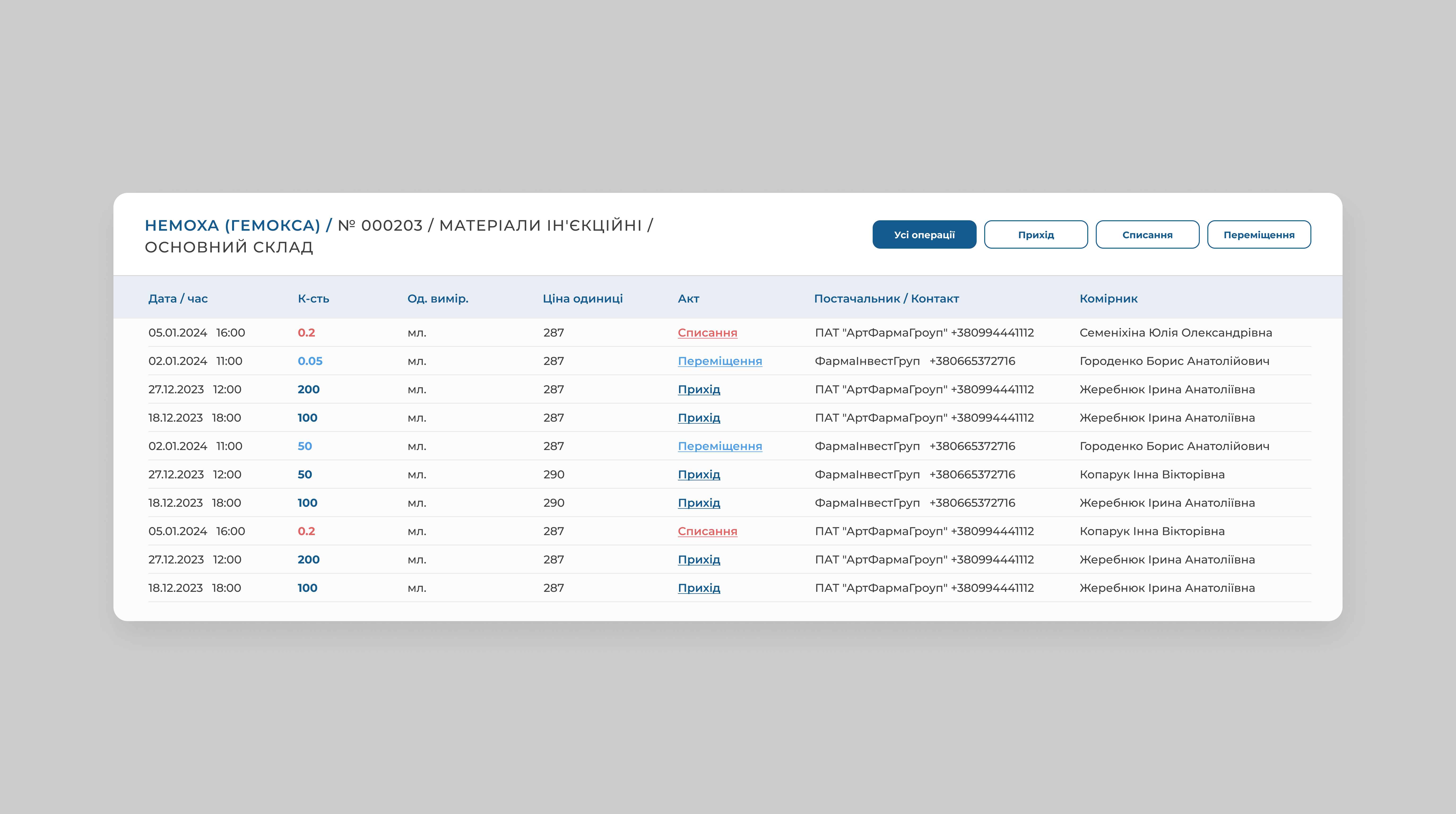The image size is (1456, 814).
Task: Switch to the Списання filter tab
Action: click(x=1147, y=235)
